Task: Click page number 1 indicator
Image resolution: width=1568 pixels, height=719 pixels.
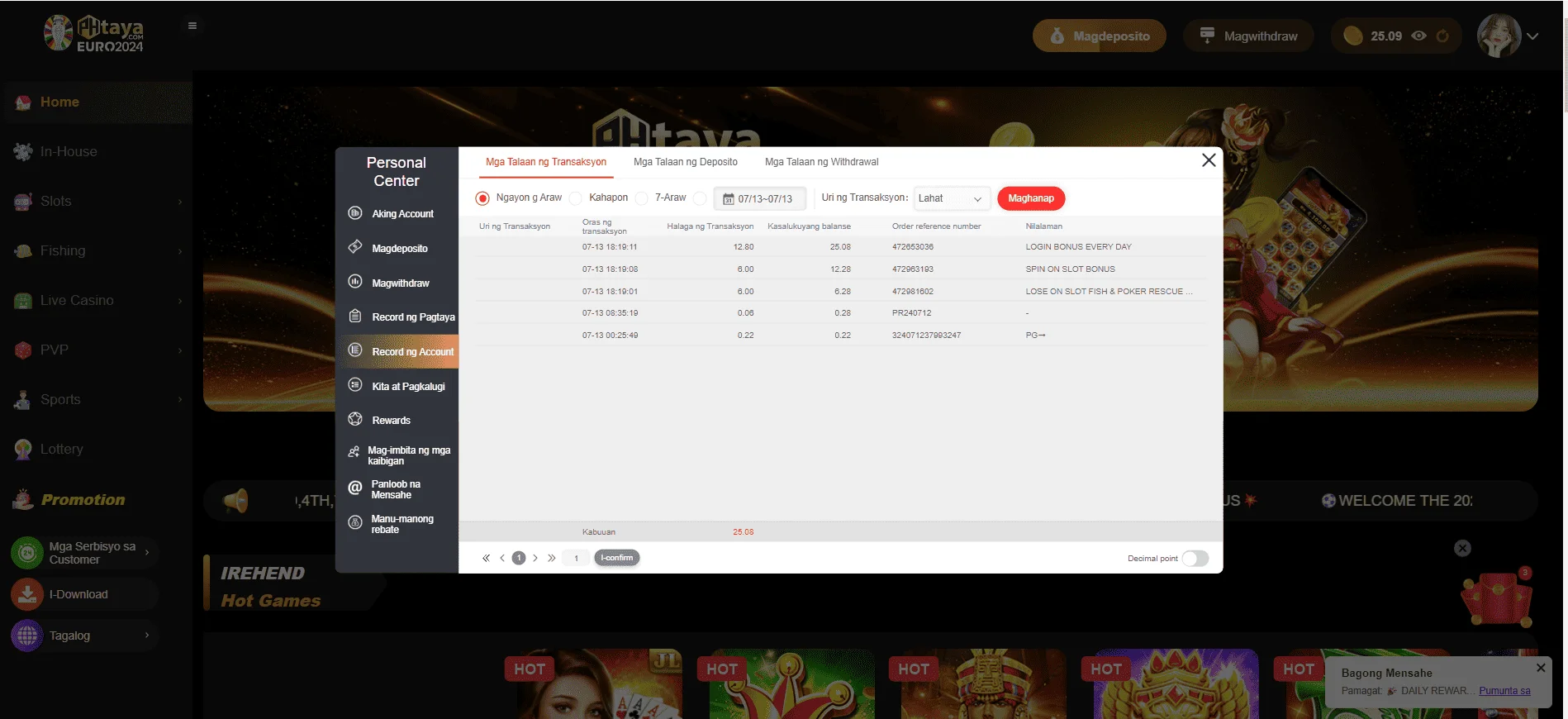Action: pos(519,558)
